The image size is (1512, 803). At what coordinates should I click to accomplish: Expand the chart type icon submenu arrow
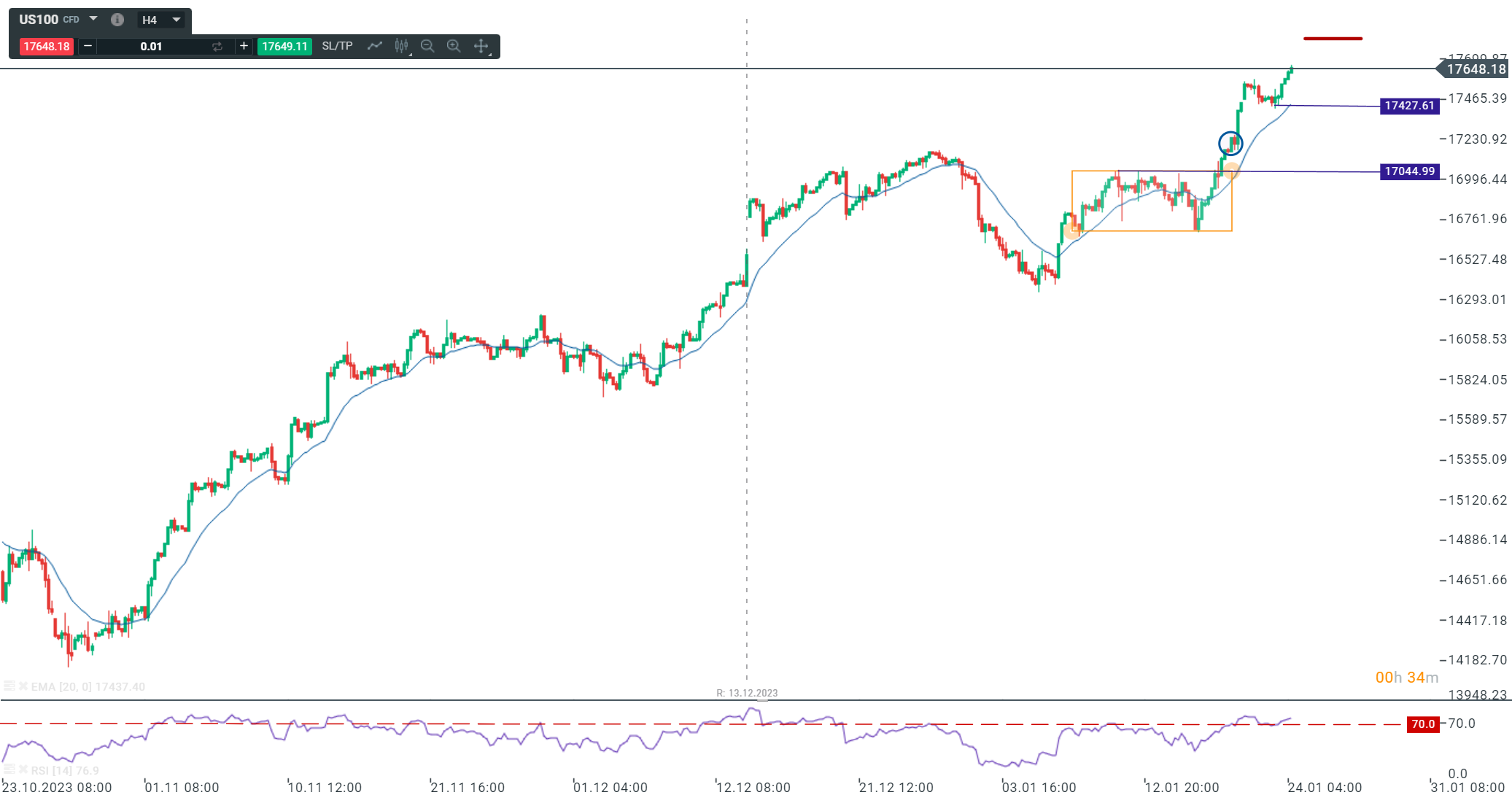tap(409, 55)
